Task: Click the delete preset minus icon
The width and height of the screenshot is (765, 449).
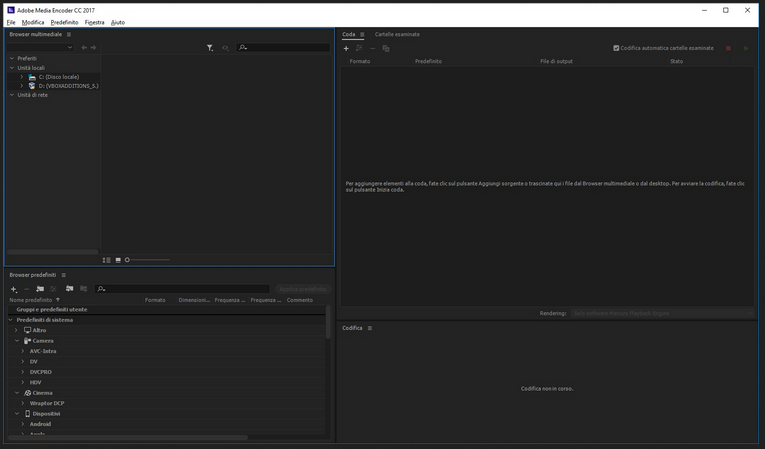Action: coord(26,289)
